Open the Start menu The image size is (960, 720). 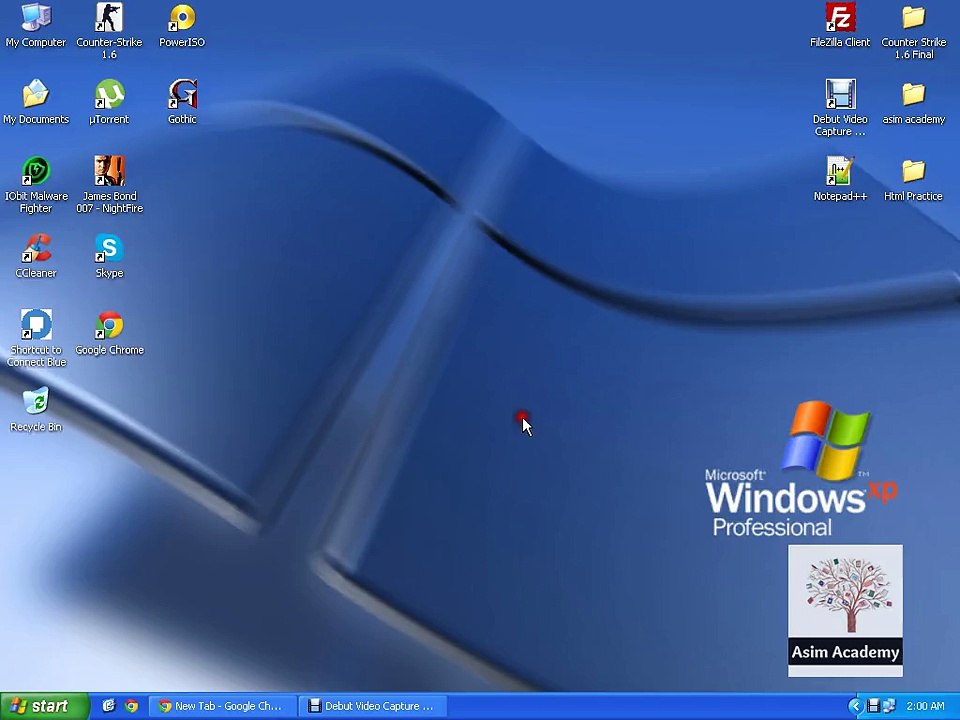tap(45, 706)
